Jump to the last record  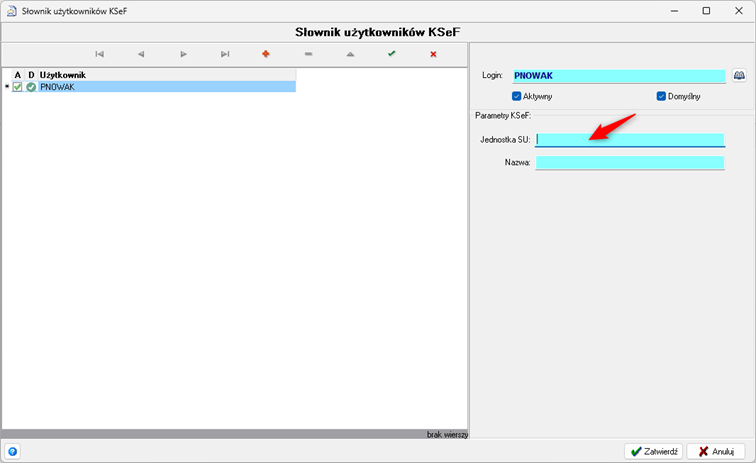(225, 54)
